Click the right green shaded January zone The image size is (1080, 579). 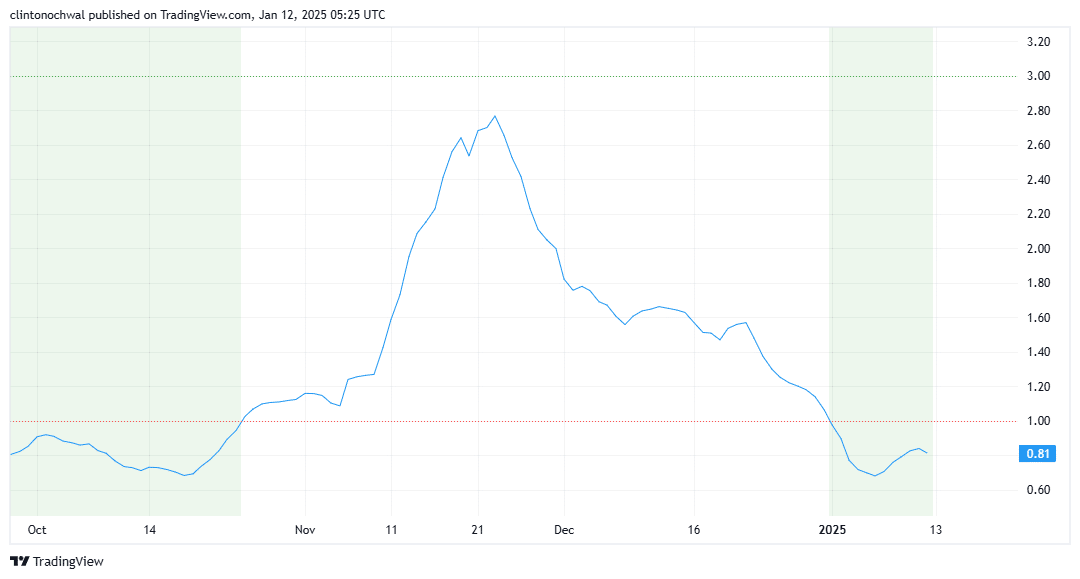coord(882,250)
